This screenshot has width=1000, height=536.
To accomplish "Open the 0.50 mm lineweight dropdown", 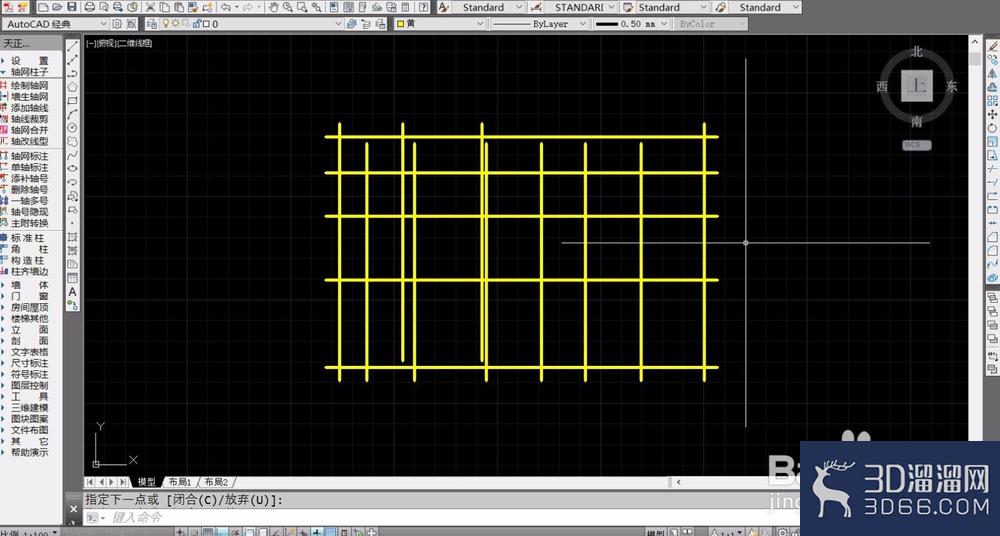I will (x=631, y=24).
